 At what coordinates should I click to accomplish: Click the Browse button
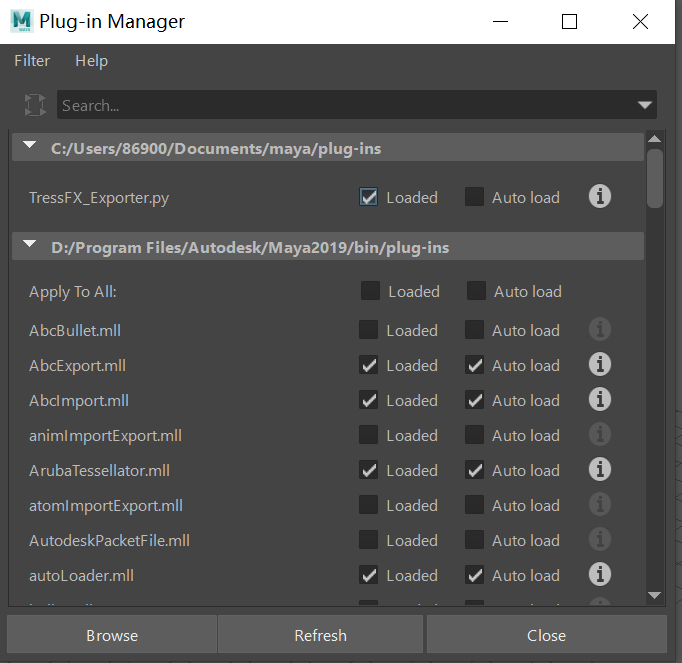(112, 635)
